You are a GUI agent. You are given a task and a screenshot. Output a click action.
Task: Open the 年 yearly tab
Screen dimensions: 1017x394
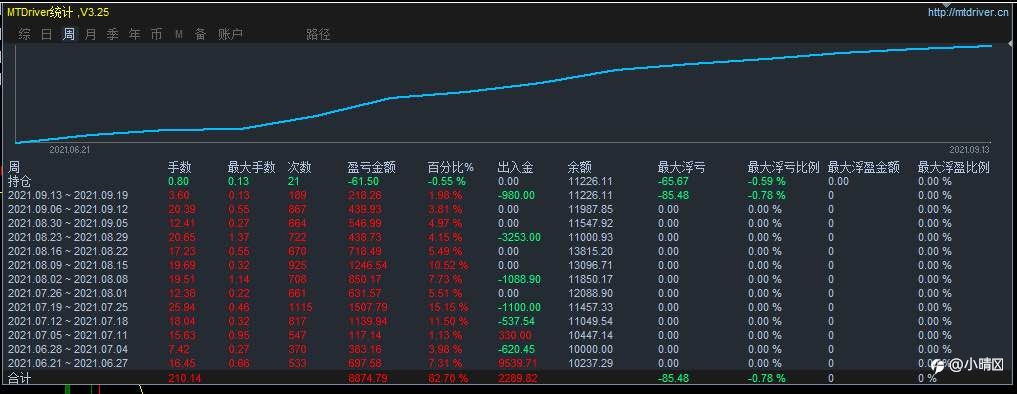134,34
